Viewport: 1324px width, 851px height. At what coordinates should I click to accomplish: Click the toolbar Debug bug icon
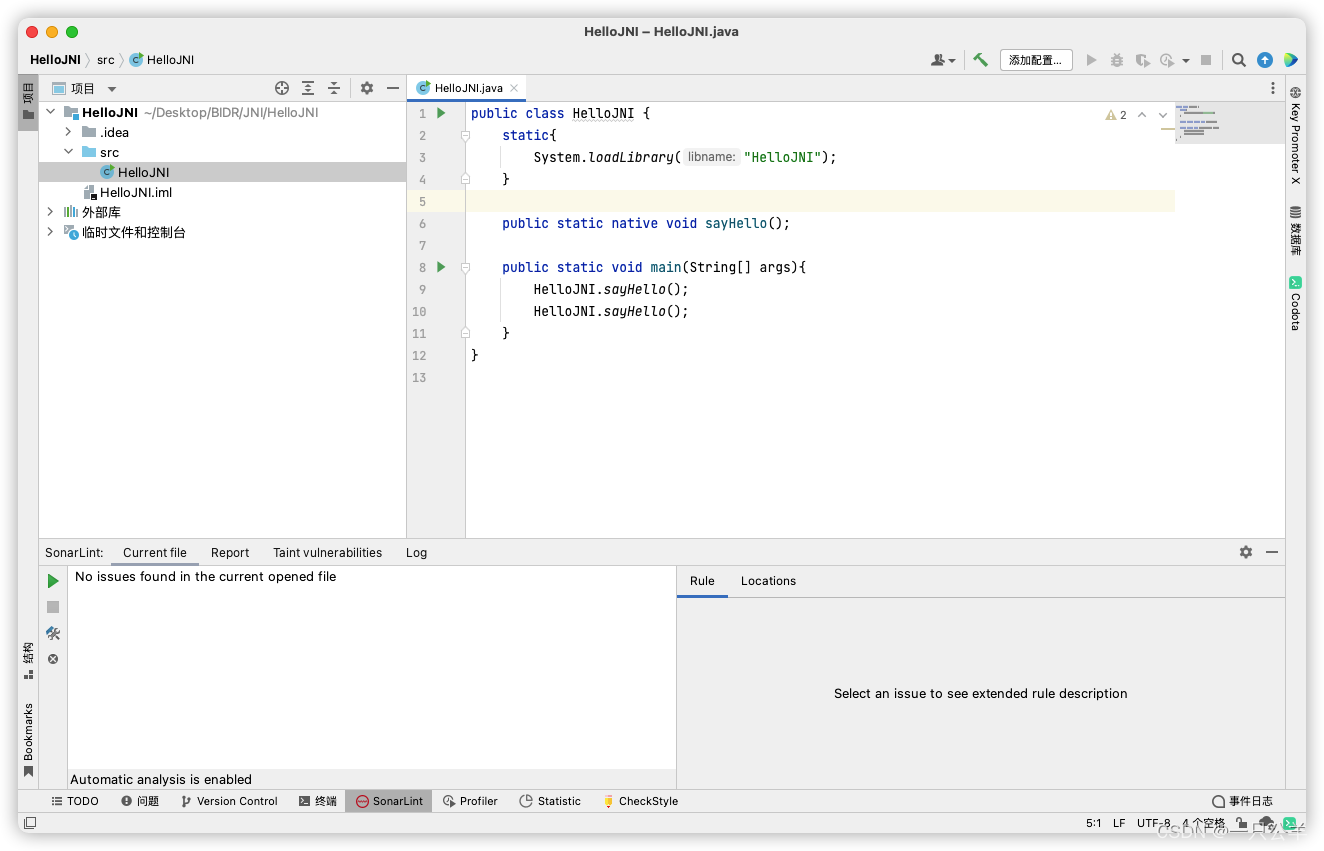(x=1117, y=60)
